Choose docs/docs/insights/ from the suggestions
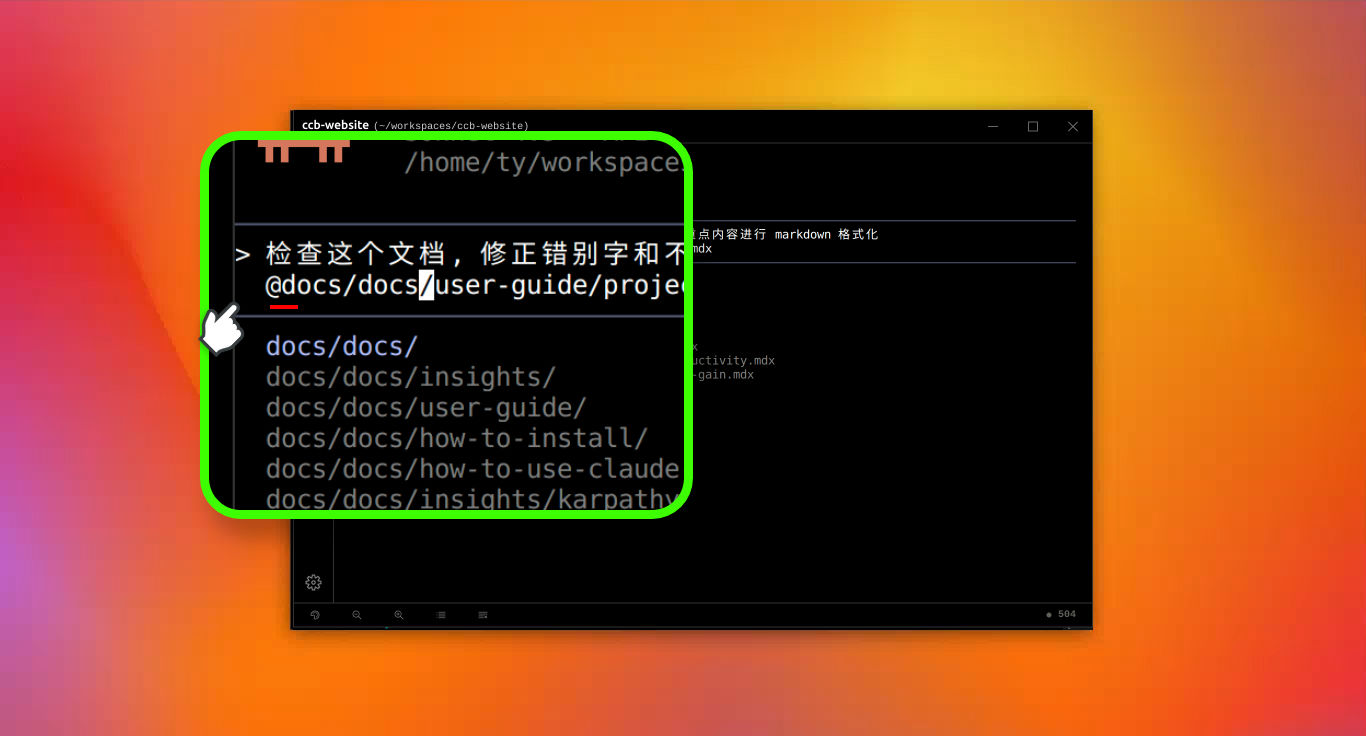The image size is (1366, 736). tap(410, 378)
